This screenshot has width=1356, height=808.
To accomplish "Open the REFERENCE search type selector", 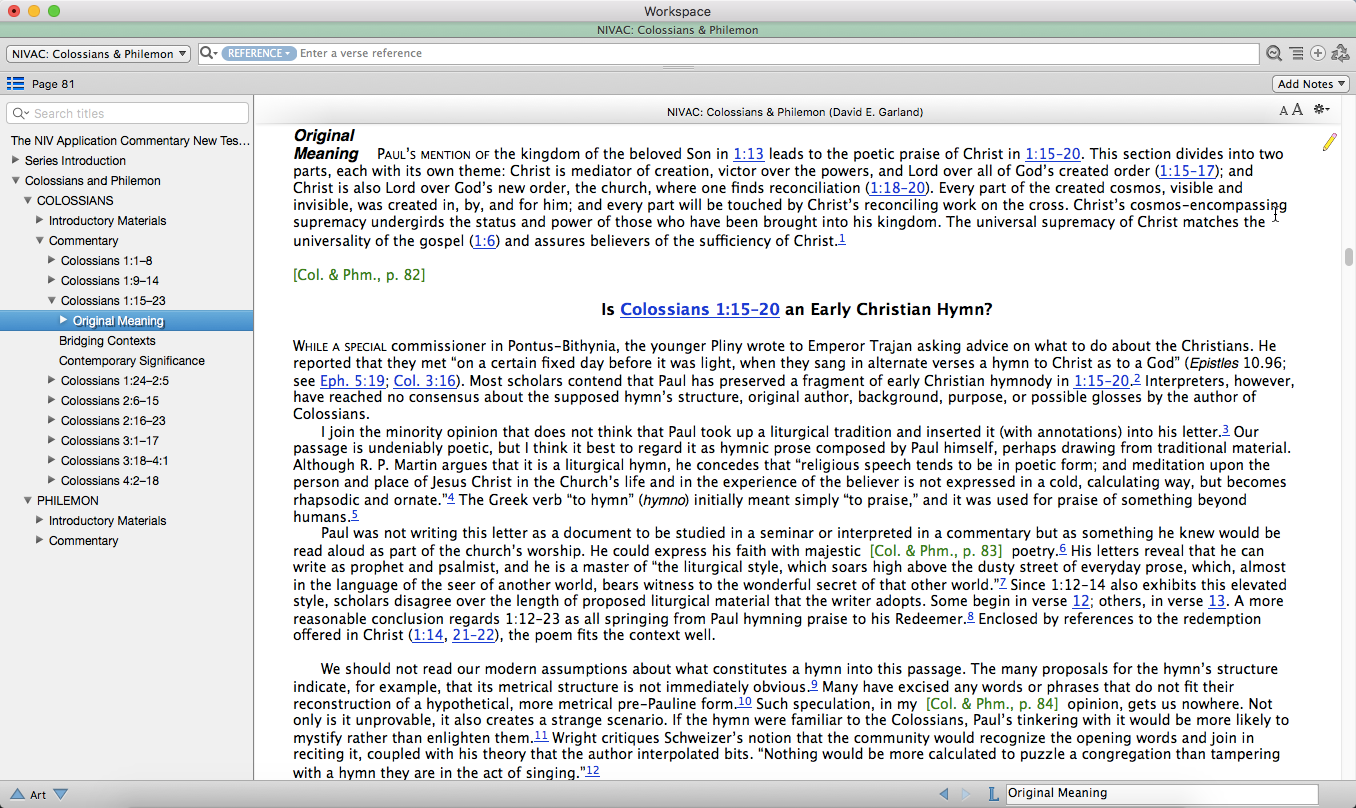I will [258, 53].
